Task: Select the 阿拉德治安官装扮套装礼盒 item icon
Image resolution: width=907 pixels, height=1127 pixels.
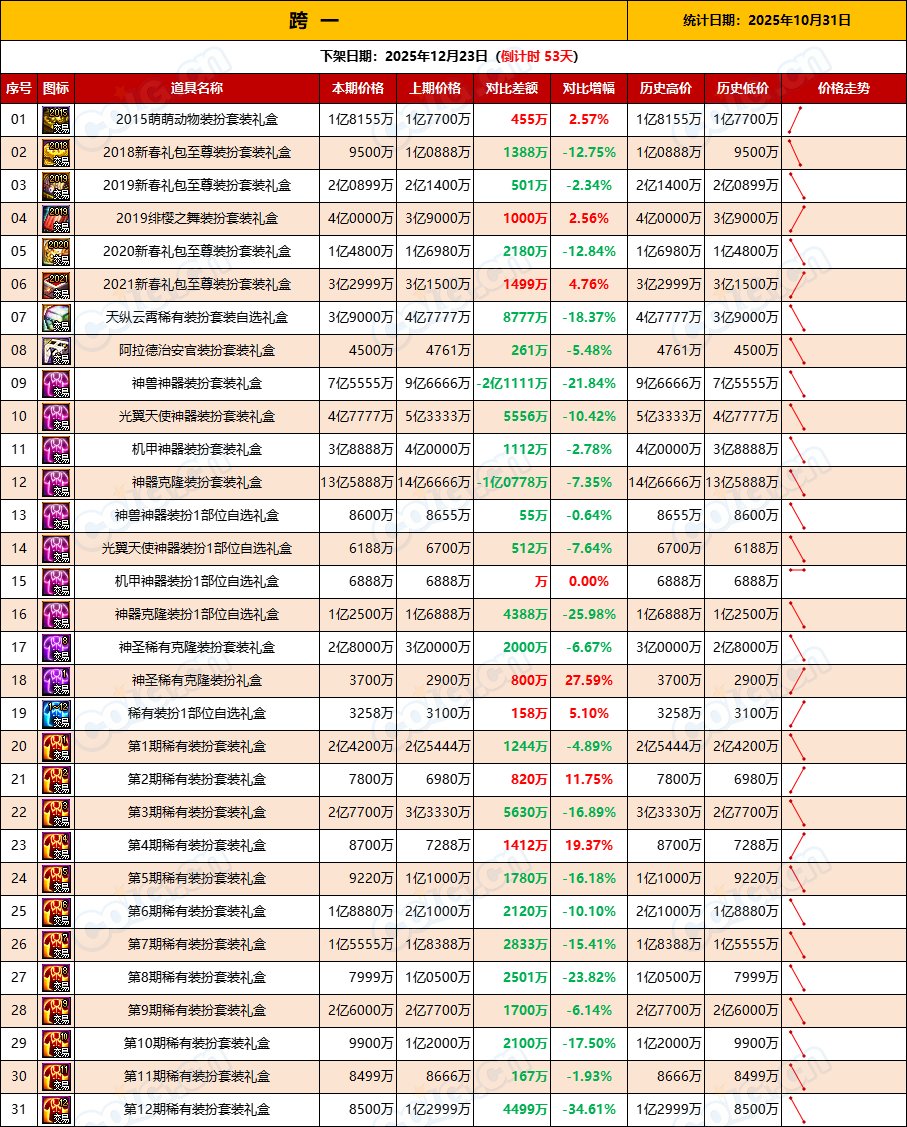Action: [57, 351]
